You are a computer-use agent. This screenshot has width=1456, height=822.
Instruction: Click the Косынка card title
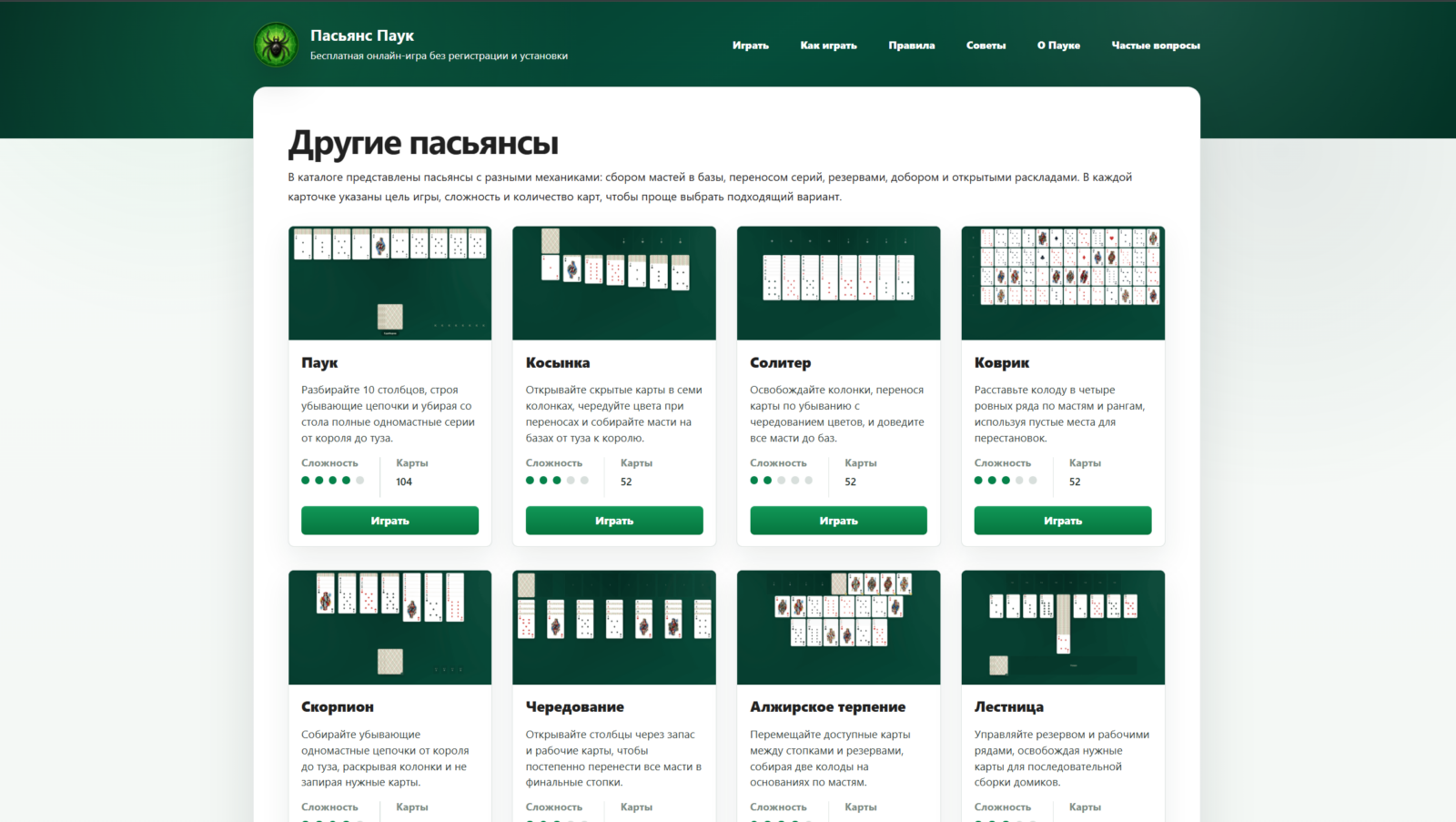coord(558,362)
